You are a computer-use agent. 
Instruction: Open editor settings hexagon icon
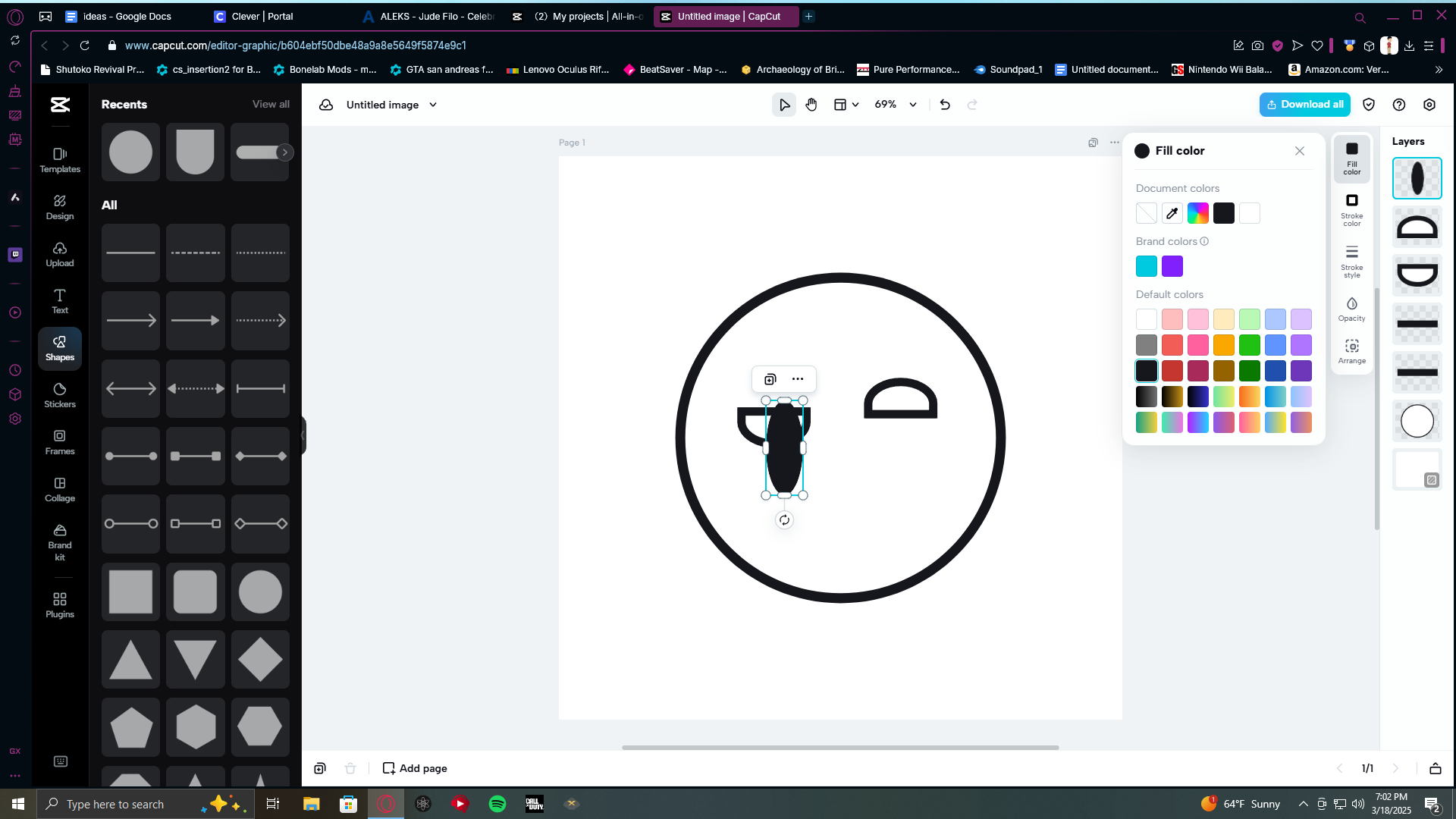coord(1429,105)
